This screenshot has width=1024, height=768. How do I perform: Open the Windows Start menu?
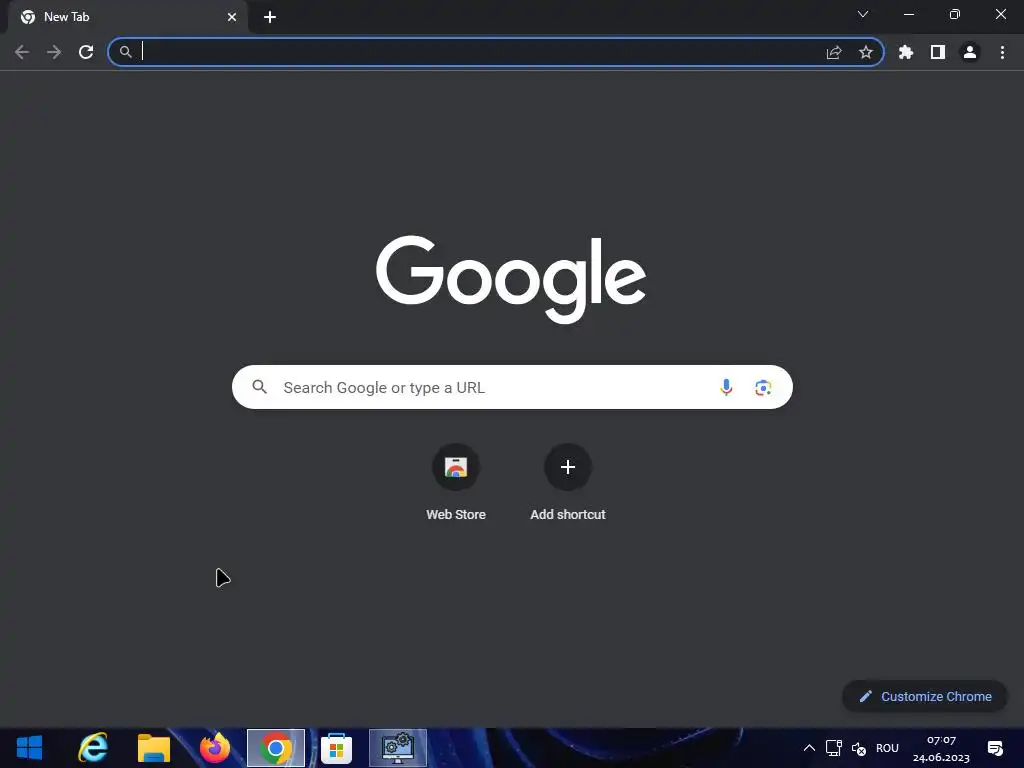[x=29, y=748]
